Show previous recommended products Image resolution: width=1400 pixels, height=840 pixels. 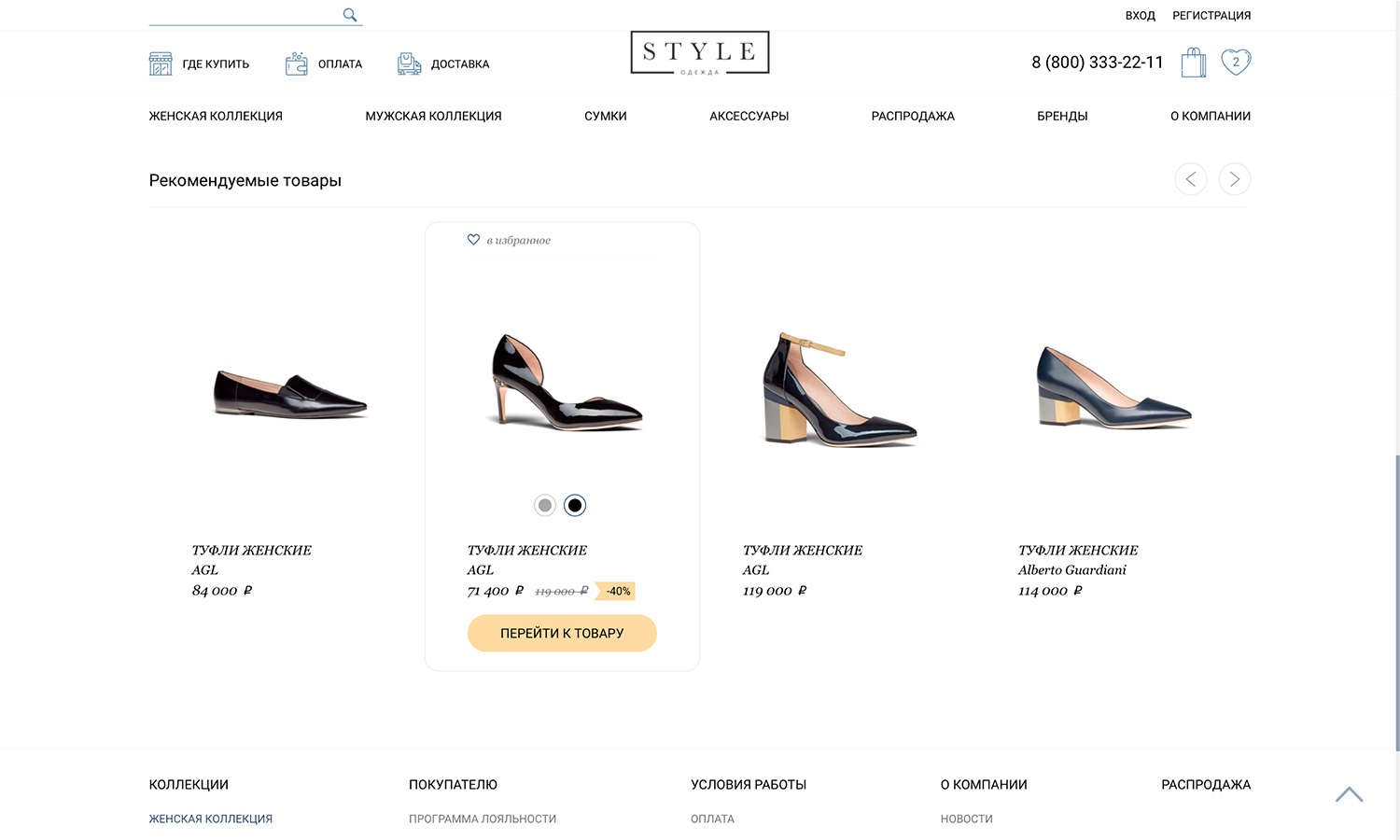[1191, 179]
